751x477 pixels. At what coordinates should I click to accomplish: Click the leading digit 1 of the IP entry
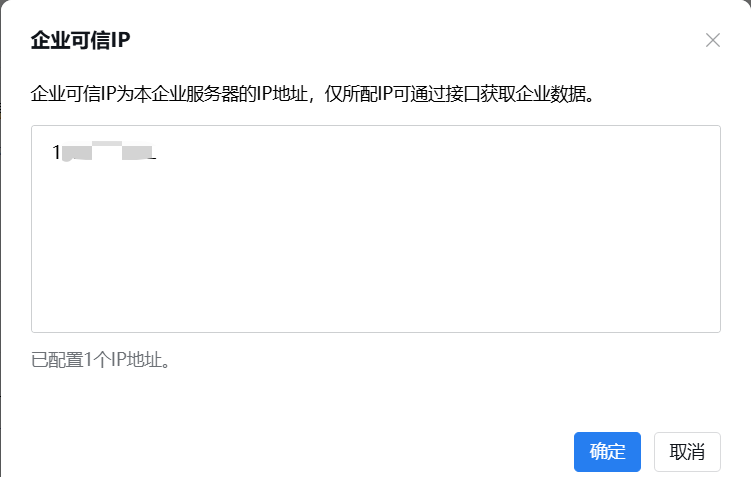(57, 152)
